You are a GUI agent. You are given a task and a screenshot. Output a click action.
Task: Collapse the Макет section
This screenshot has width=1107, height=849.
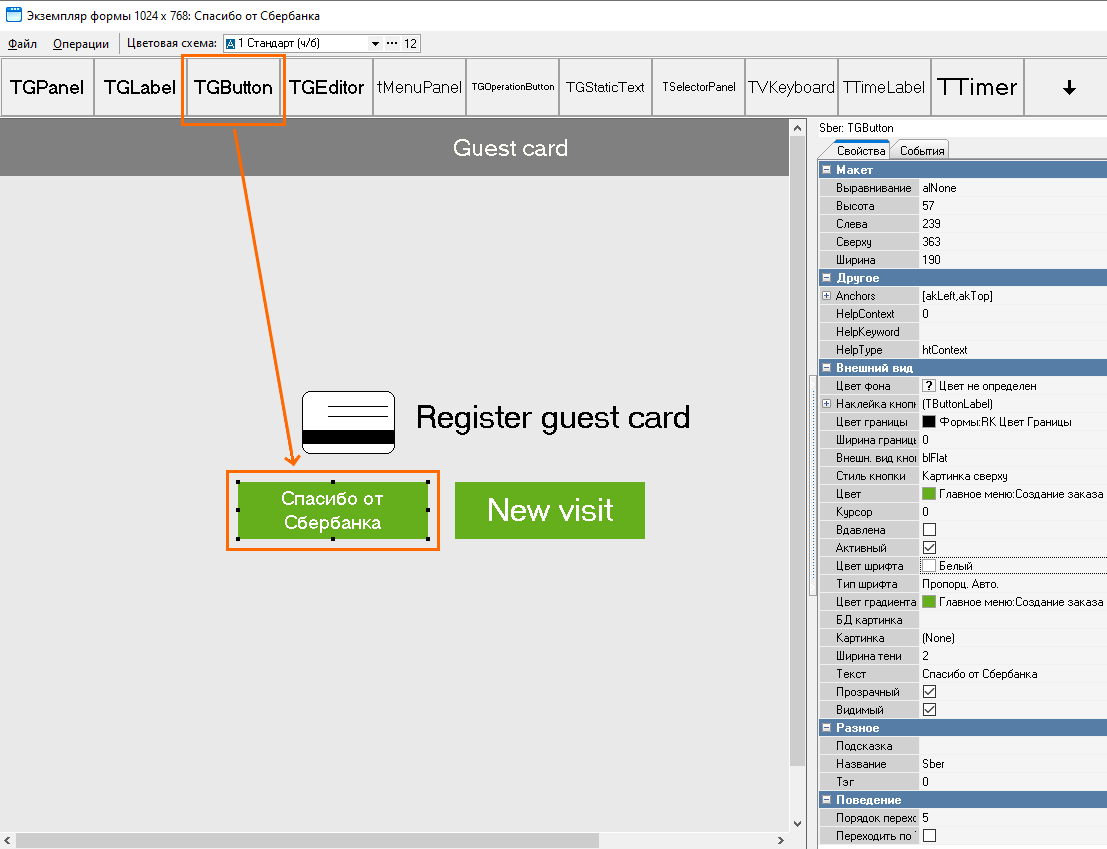click(x=826, y=170)
